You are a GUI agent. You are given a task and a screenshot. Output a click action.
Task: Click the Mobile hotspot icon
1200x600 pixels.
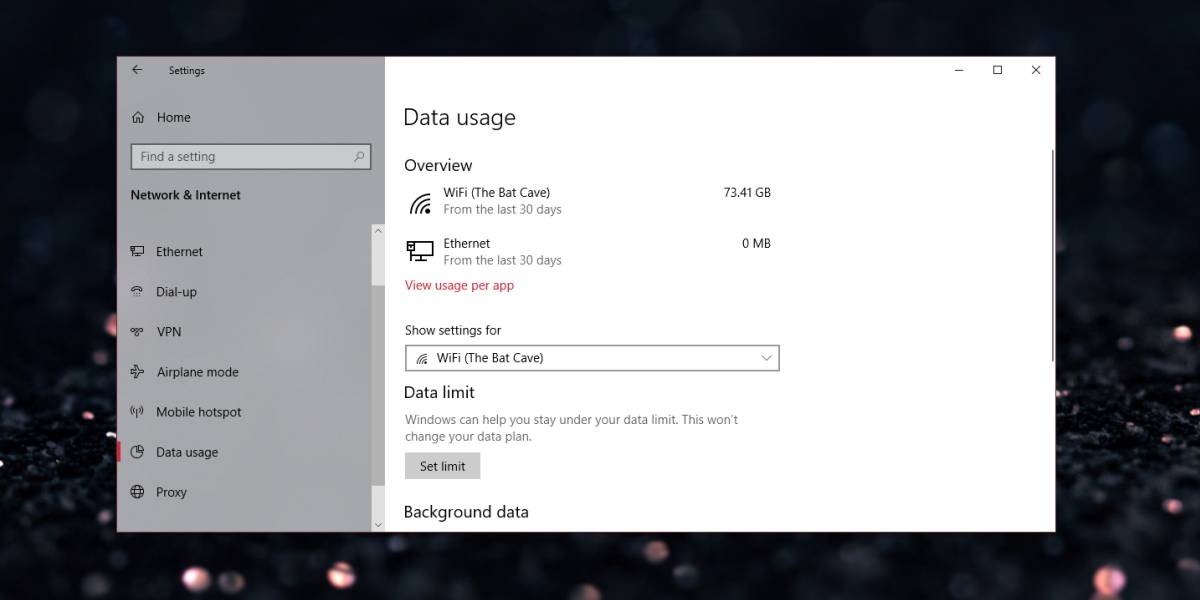[137, 412]
